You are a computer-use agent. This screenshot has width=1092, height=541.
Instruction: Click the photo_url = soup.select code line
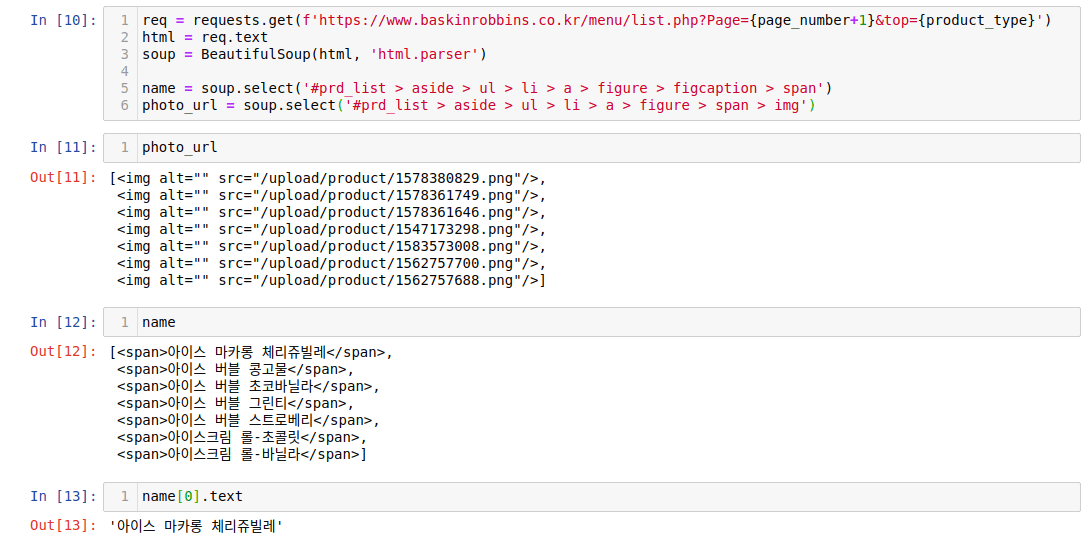coord(478,105)
